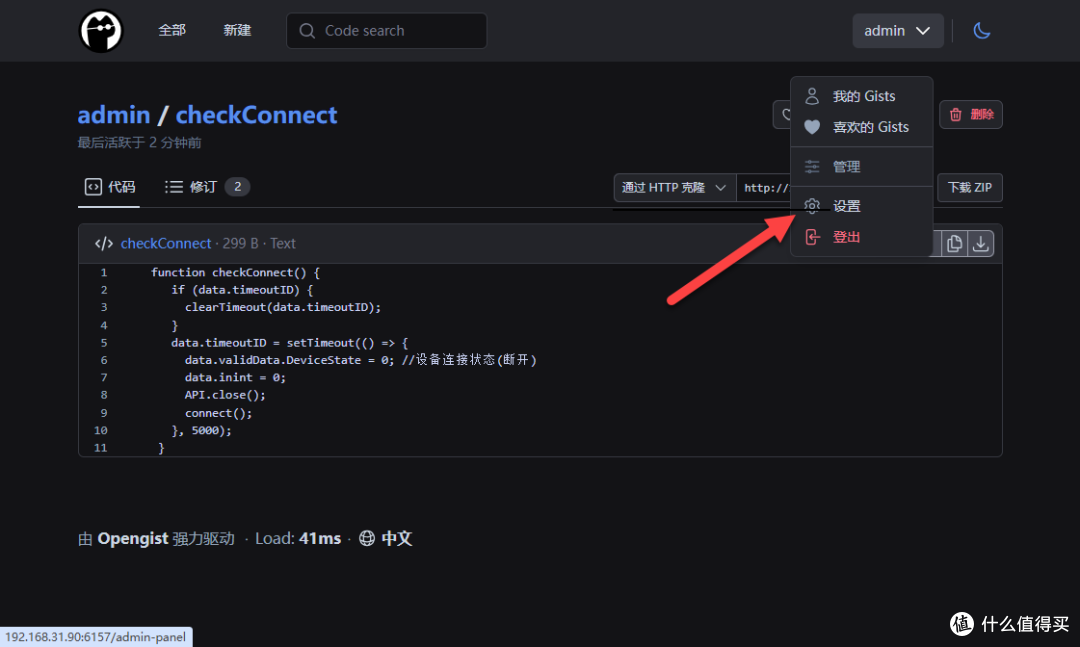Viewport: 1080px width, 647px height.
Task: Copy file content with copy icon
Action: tap(954, 243)
